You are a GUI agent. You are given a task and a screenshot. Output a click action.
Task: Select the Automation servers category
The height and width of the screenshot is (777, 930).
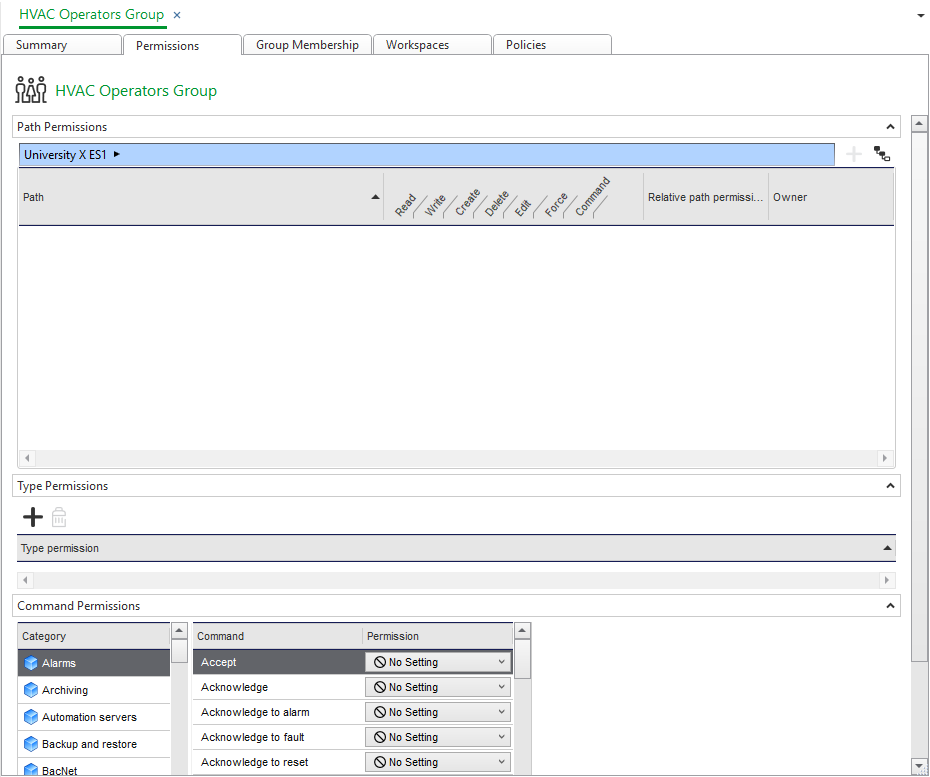(94, 717)
